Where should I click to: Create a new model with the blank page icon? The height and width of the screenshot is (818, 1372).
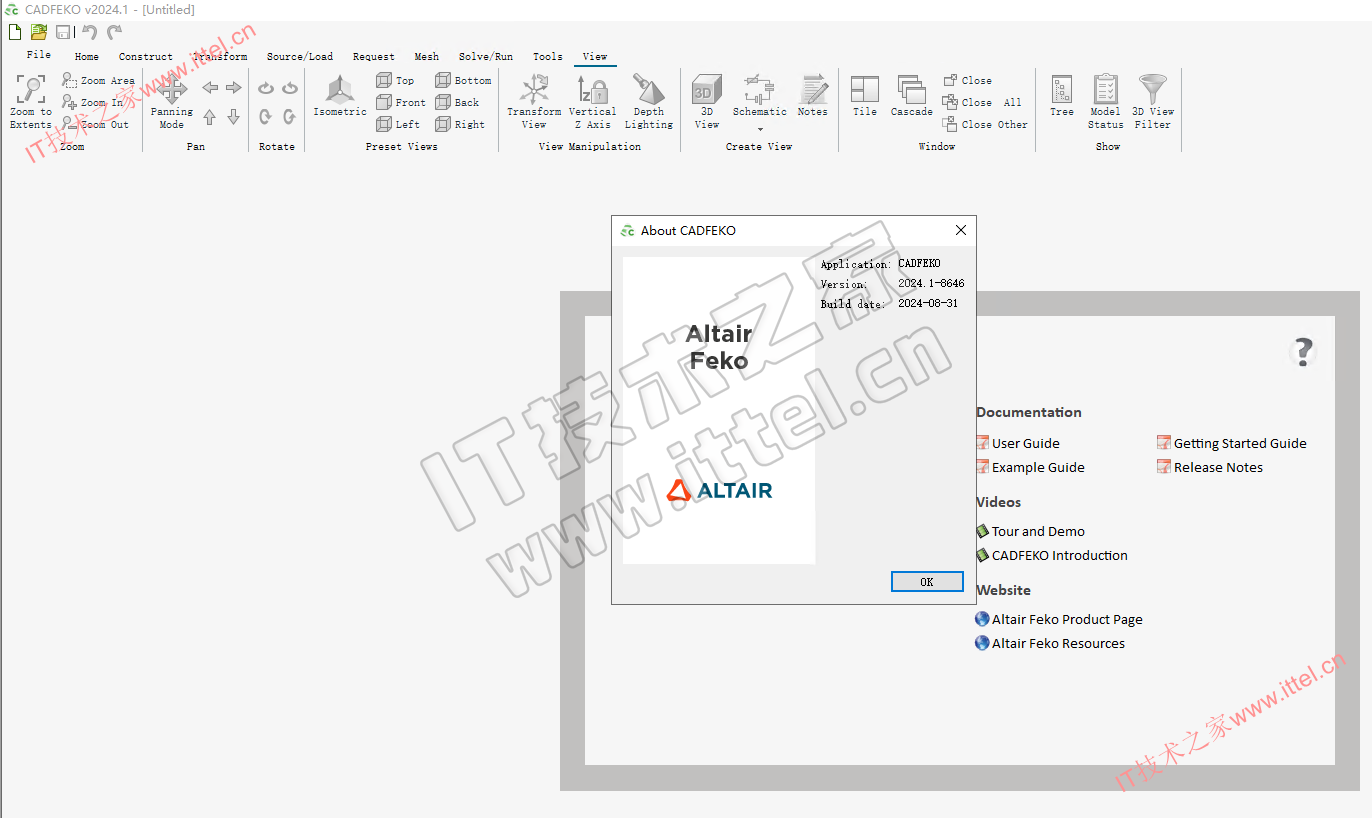coord(15,32)
